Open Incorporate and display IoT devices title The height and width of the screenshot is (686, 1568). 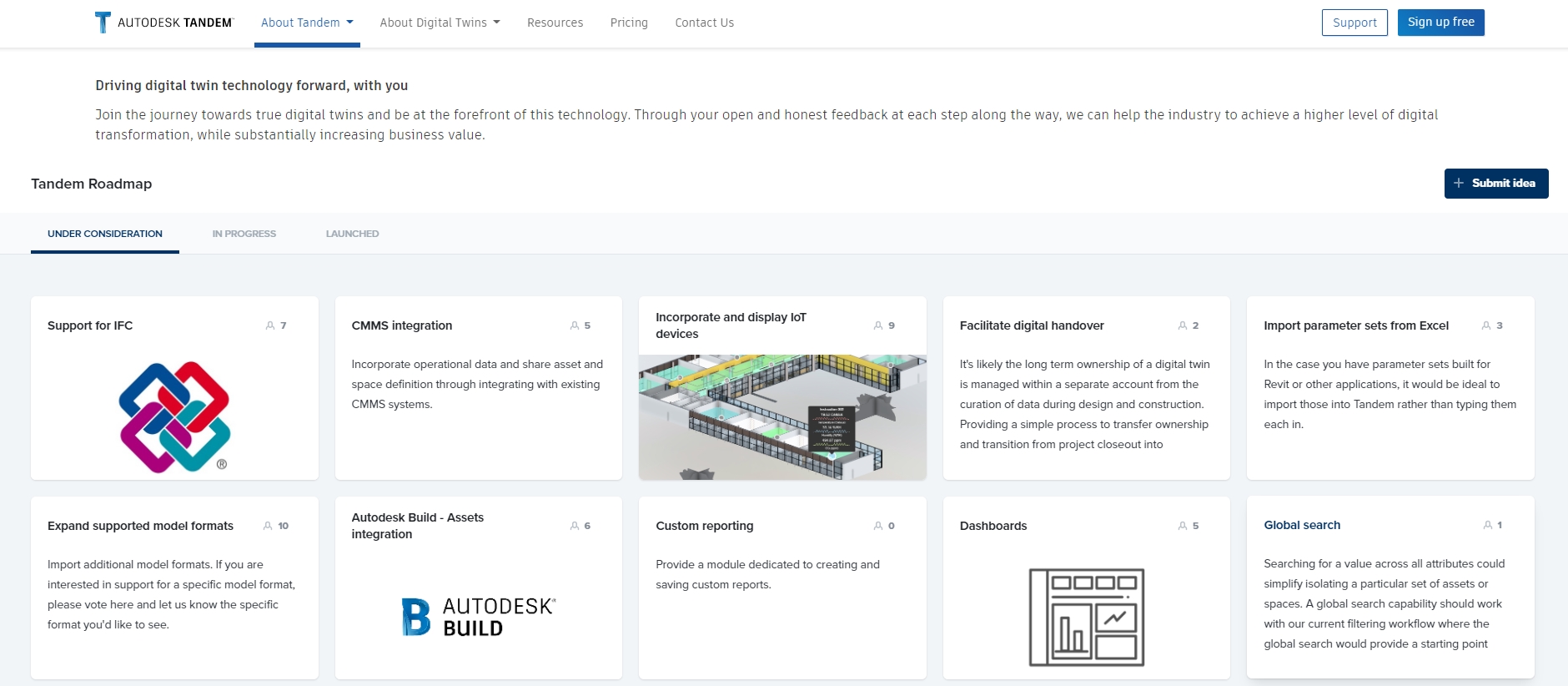pos(731,325)
